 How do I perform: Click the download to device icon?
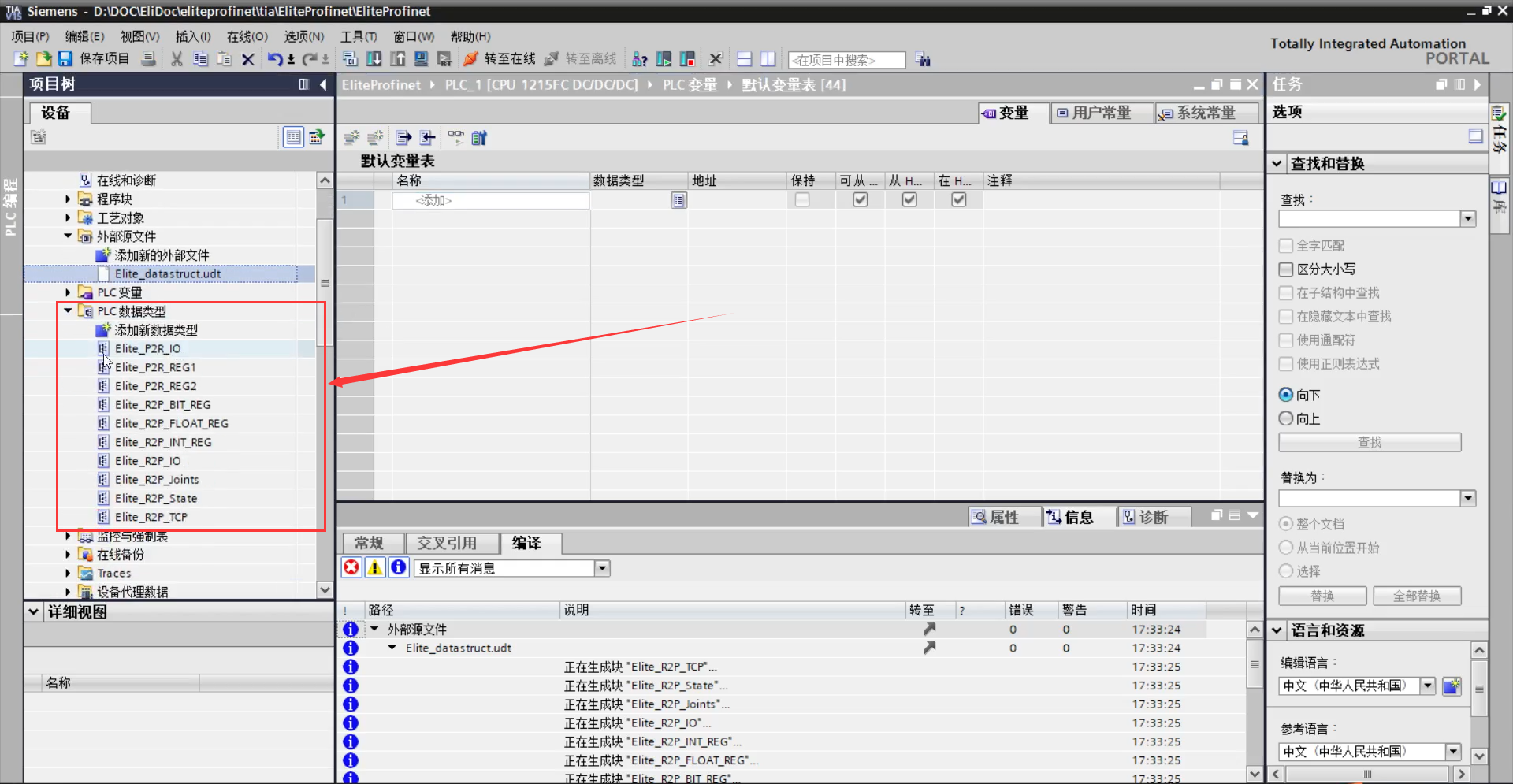click(374, 59)
